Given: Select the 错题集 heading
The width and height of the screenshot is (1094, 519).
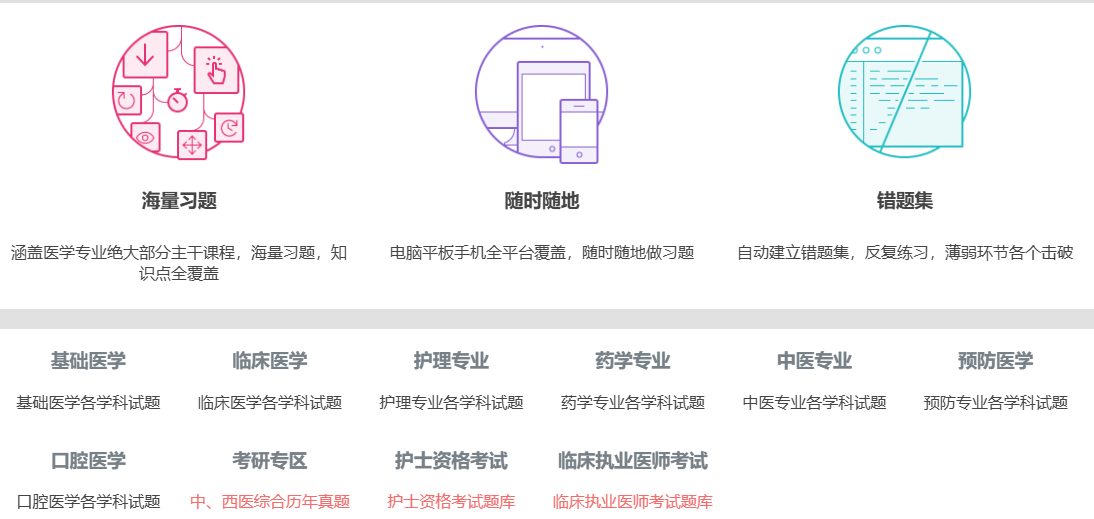Looking at the screenshot, I should (905, 202).
